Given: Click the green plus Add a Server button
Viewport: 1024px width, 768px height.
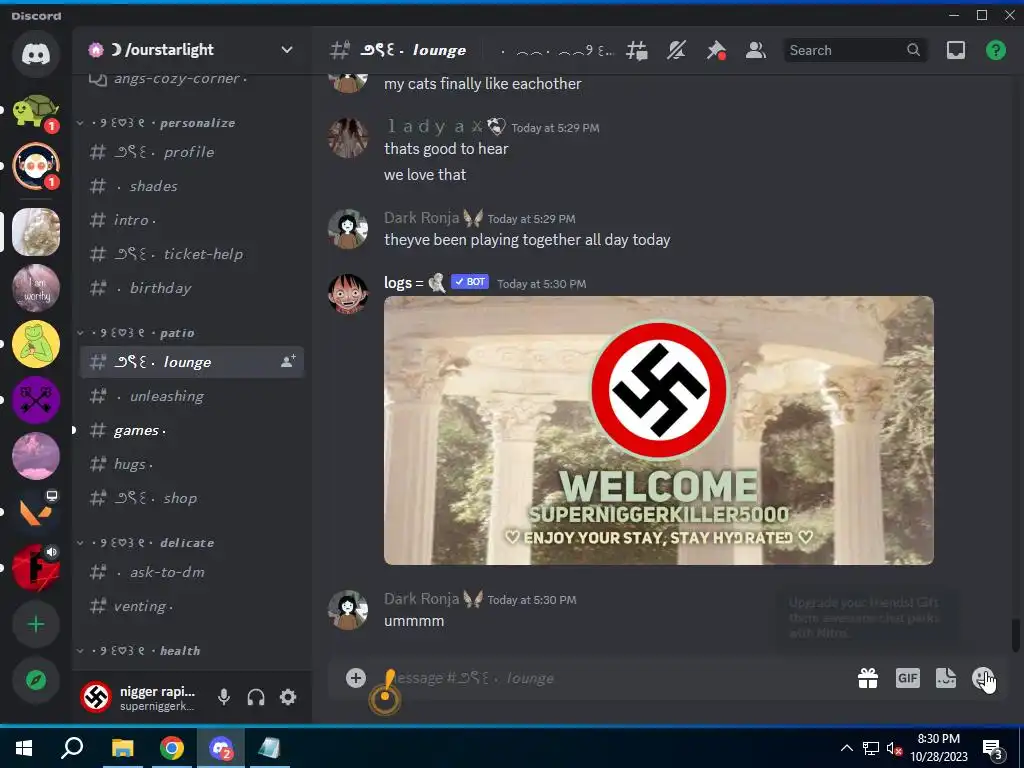Looking at the screenshot, I should pos(36,624).
